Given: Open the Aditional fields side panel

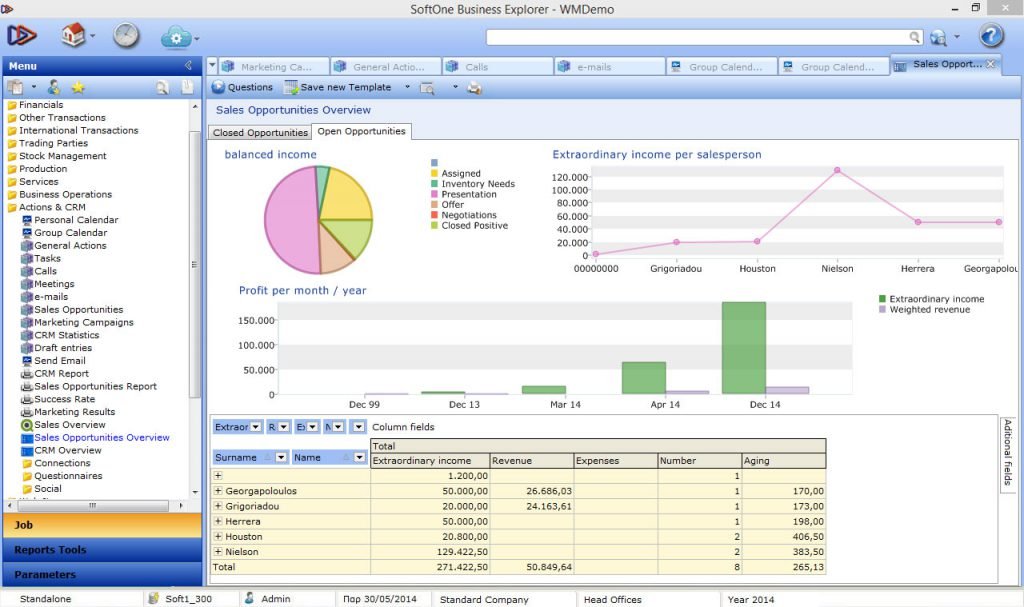Looking at the screenshot, I should [1008, 453].
